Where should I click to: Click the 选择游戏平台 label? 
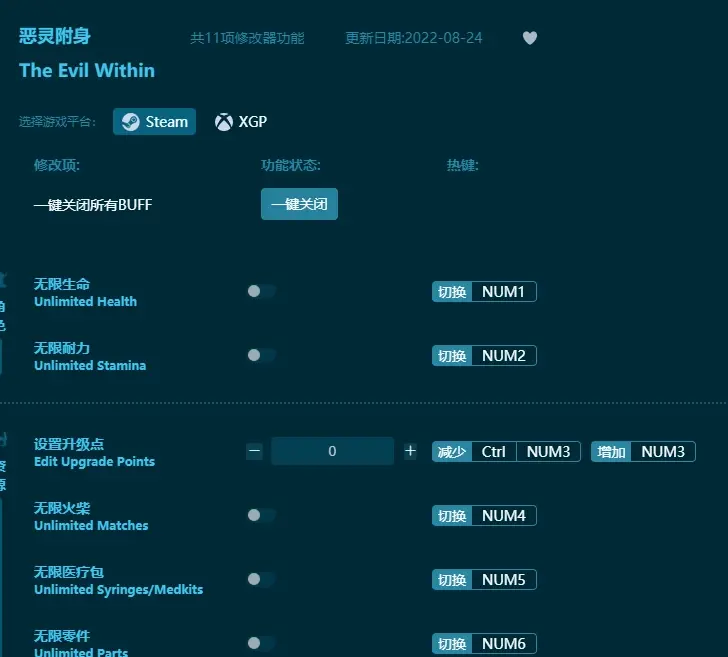[57, 122]
